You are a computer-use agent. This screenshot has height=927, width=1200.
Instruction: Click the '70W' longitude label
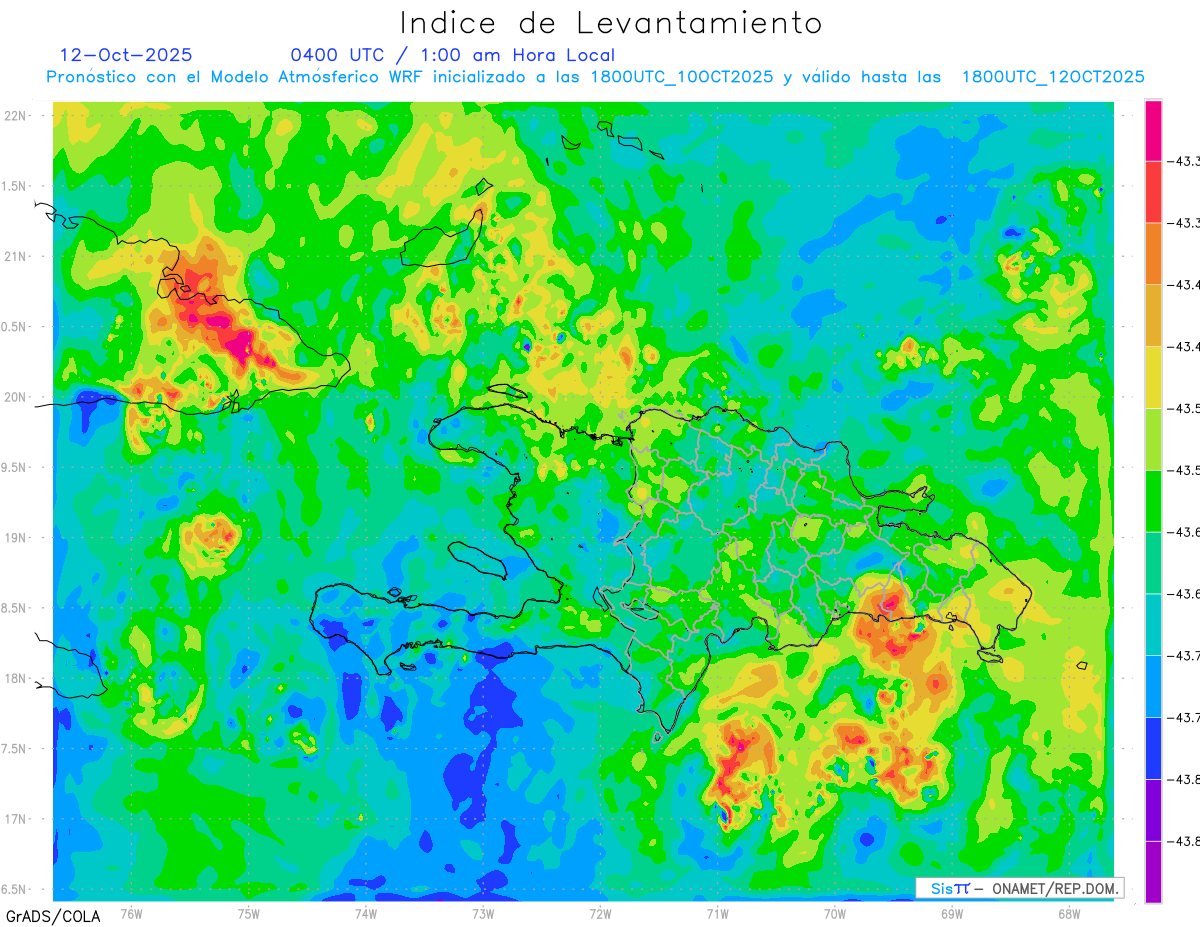(x=835, y=914)
